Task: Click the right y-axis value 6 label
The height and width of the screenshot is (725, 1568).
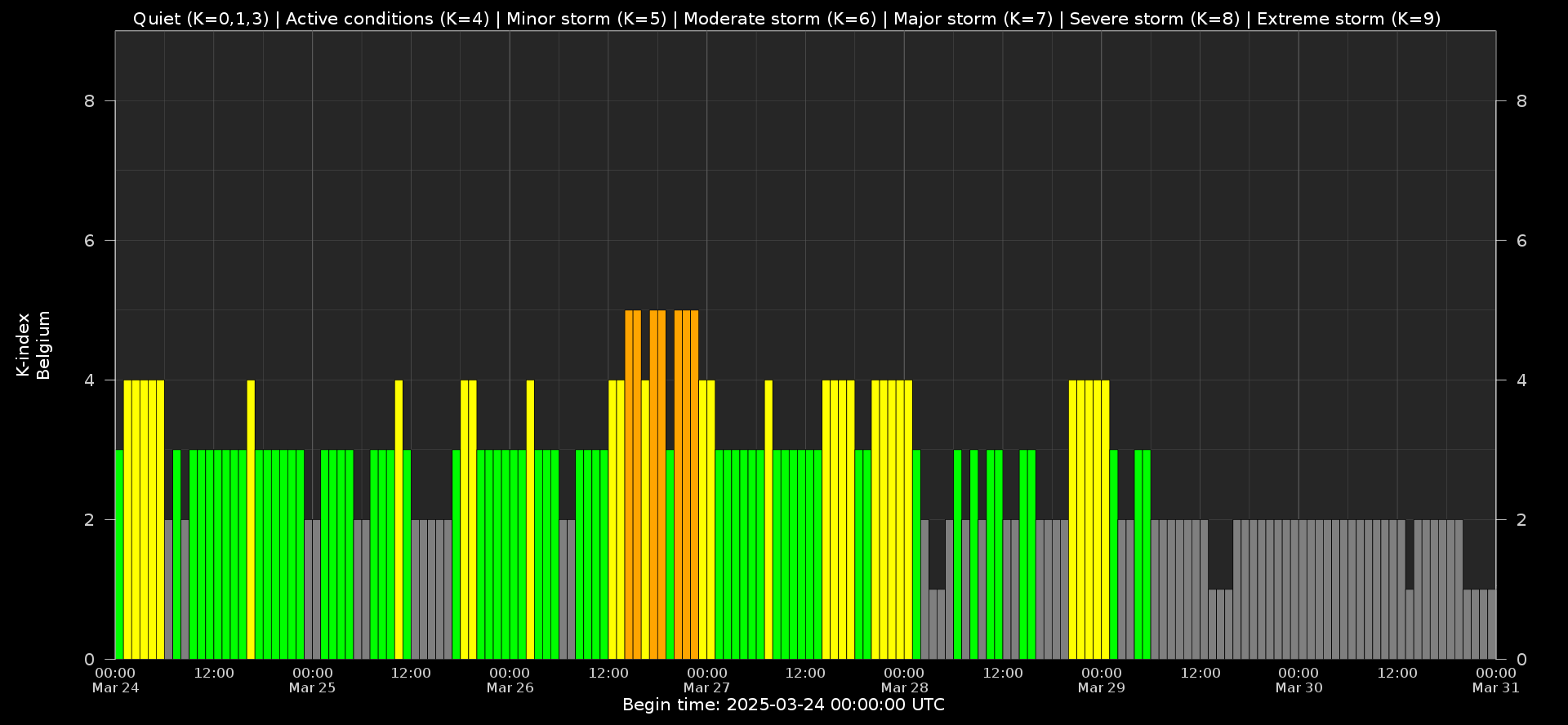Action: [x=1521, y=241]
